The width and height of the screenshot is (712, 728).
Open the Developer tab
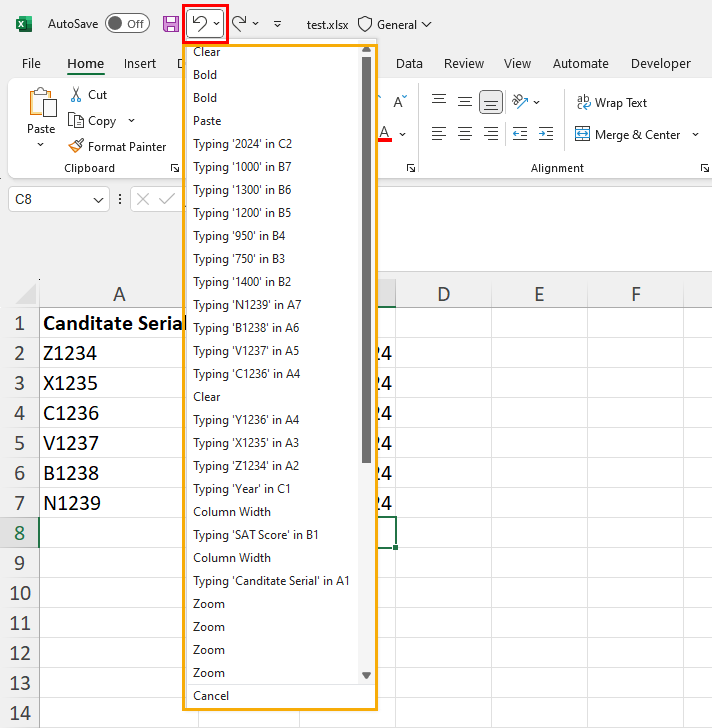(660, 64)
